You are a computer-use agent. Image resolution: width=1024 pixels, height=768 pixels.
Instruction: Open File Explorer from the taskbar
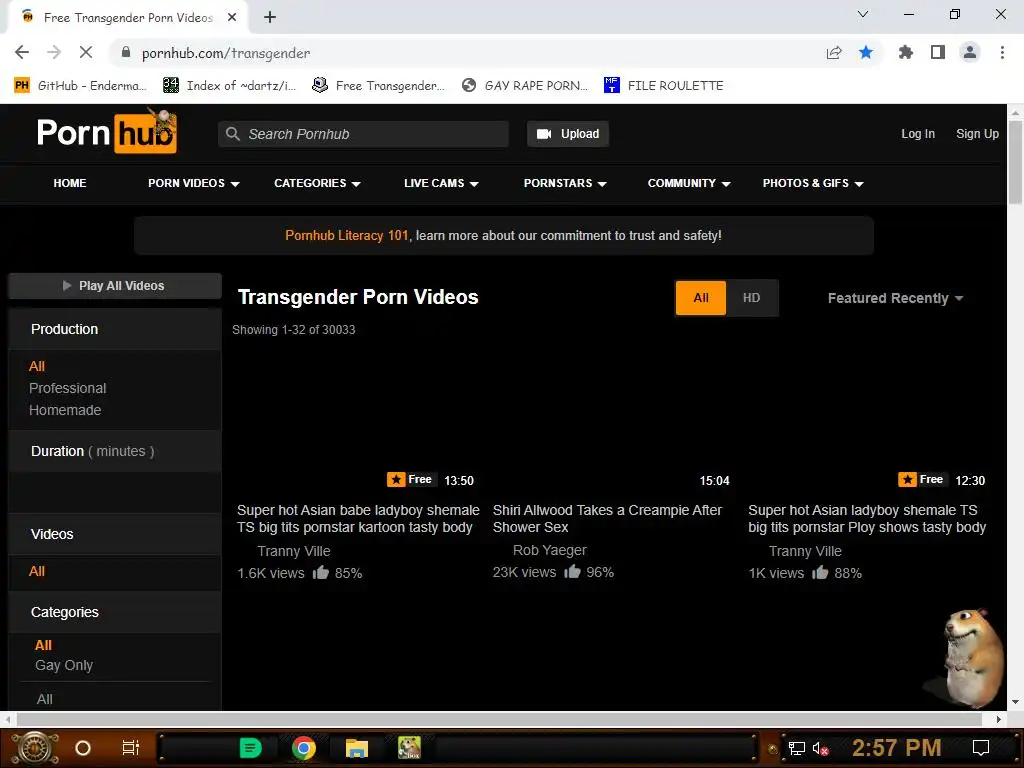click(357, 748)
